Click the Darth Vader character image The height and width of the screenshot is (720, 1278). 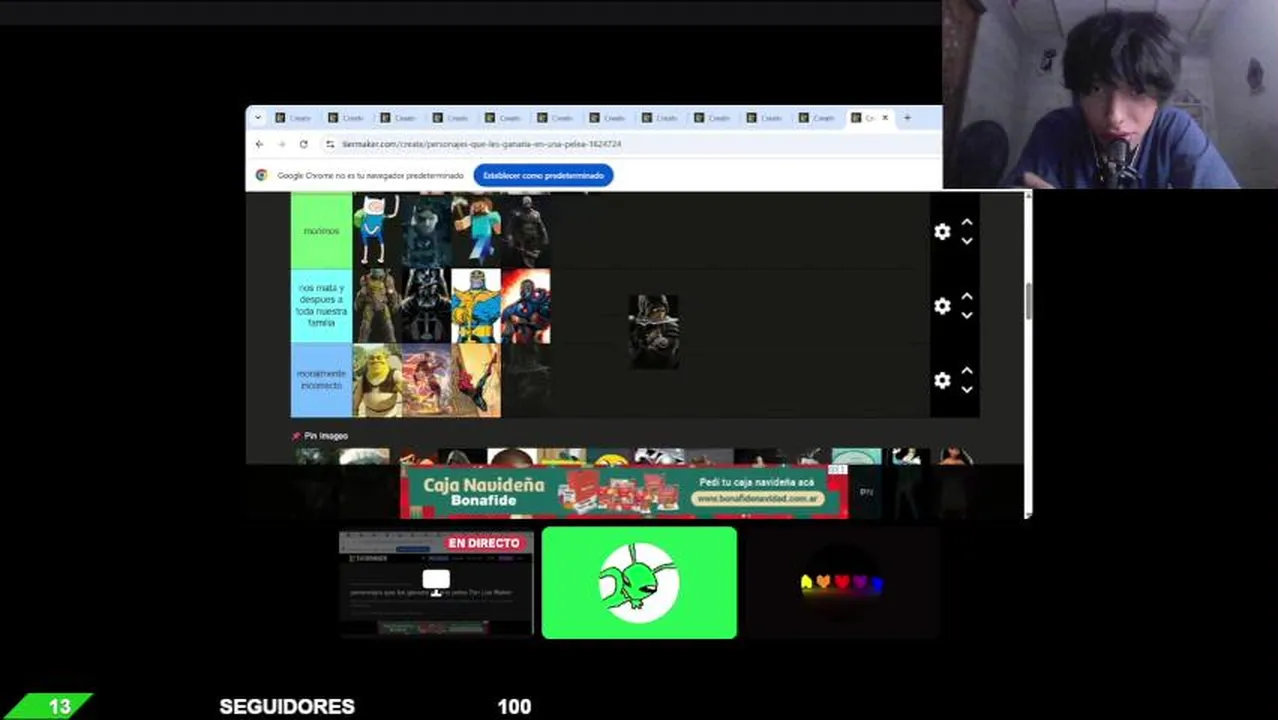click(426, 306)
